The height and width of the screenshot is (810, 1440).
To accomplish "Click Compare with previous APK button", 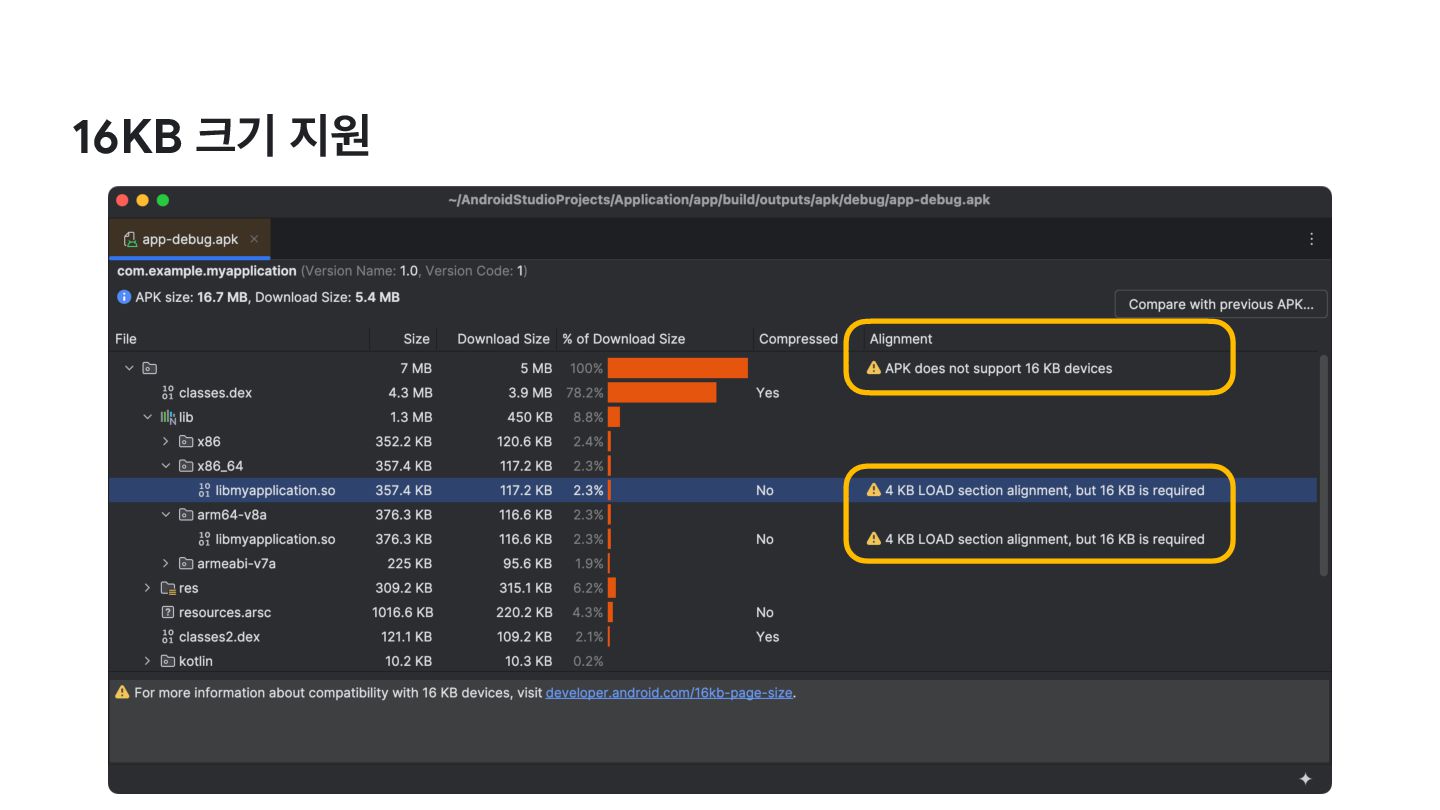I will 1221,304.
